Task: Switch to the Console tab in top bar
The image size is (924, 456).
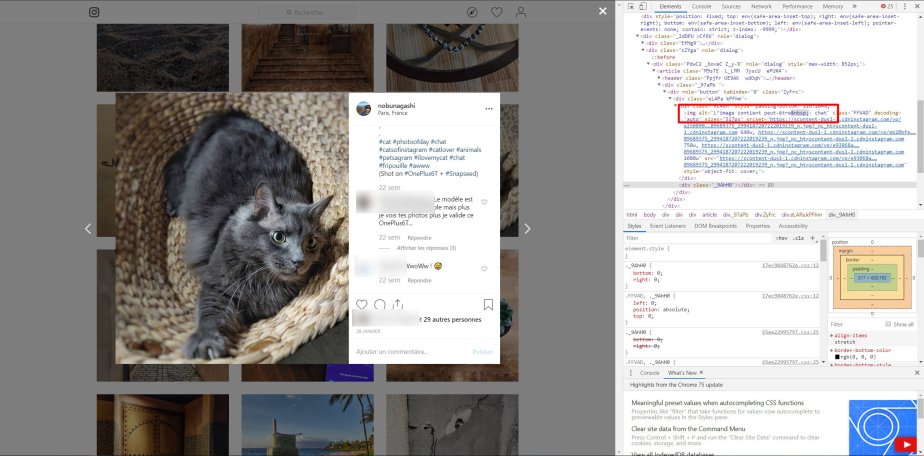Action: pos(701,6)
